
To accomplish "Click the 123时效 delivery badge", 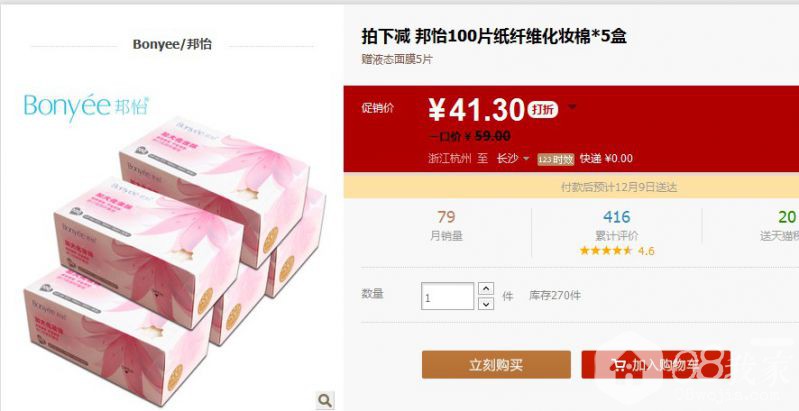I will [x=556, y=159].
